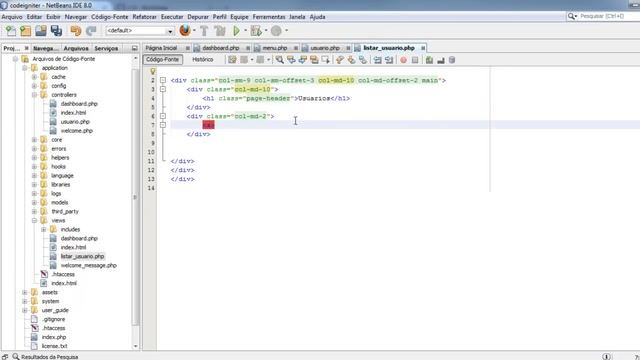640x360 pixels.
Task: Expand the includes folder
Action: click(44, 229)
